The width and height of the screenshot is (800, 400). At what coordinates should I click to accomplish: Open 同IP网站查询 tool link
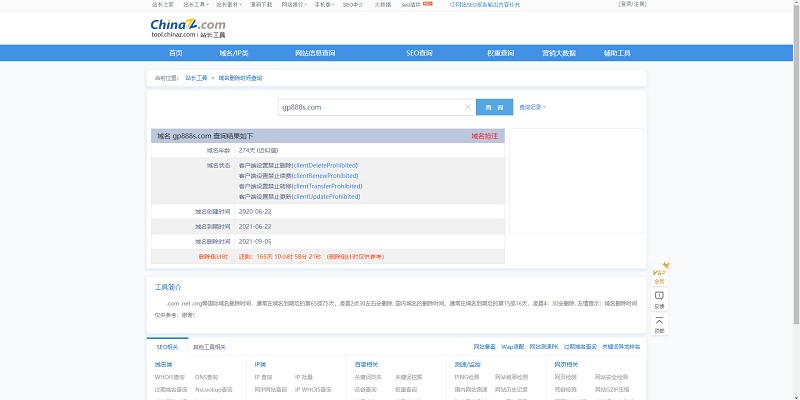(270, 389)
